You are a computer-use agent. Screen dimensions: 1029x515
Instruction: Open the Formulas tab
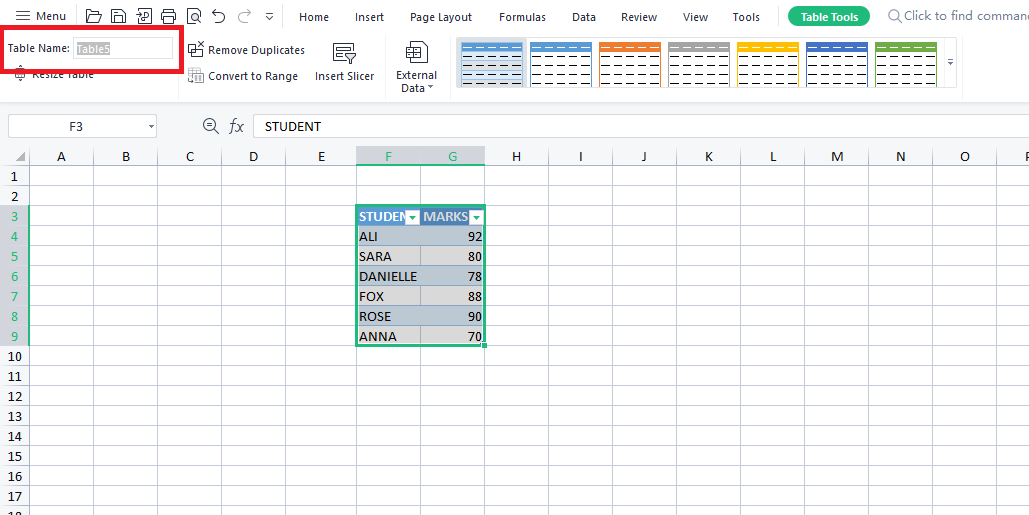(x=522, y=17)
